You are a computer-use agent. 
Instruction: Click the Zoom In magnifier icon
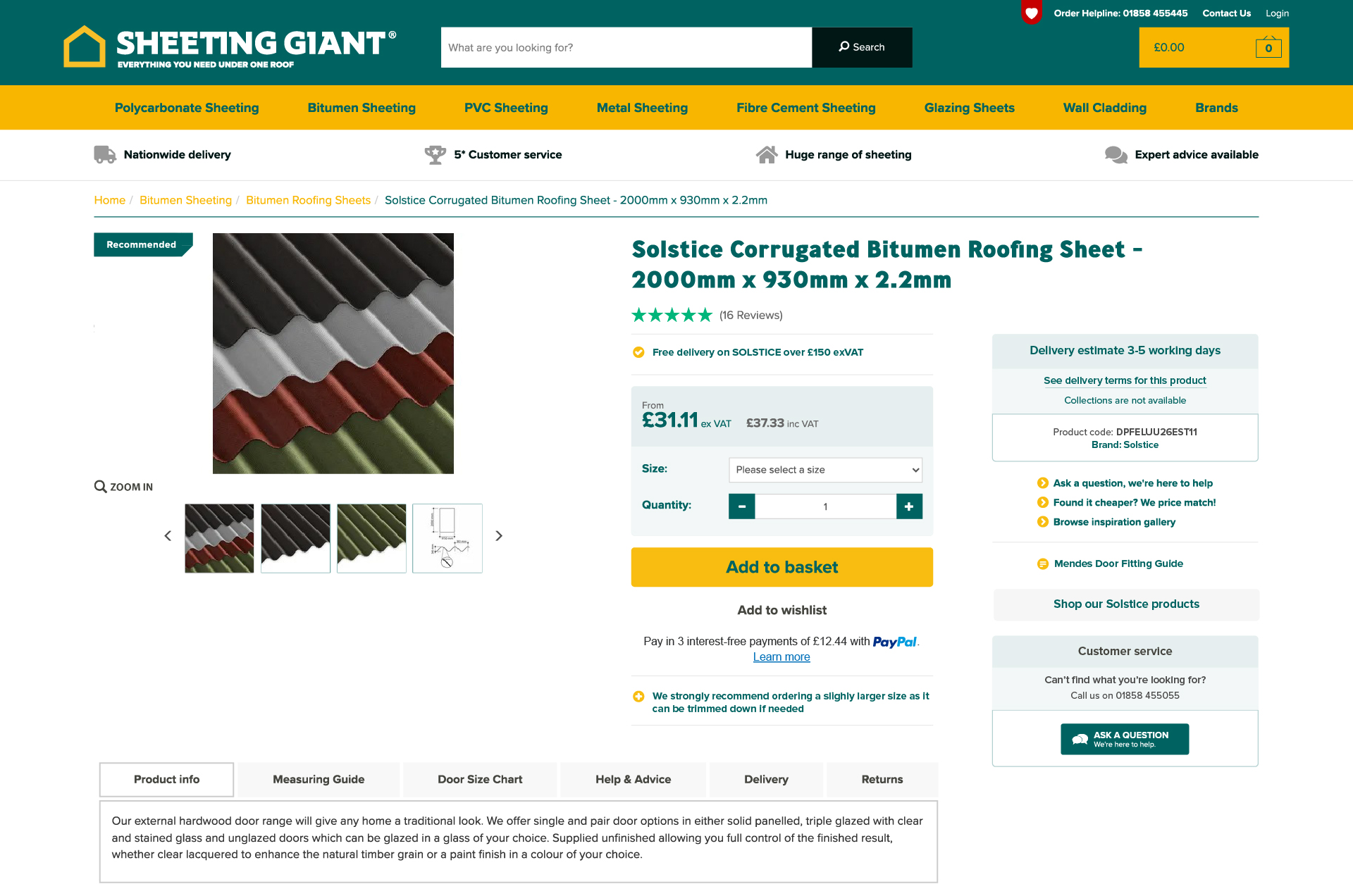101,487
